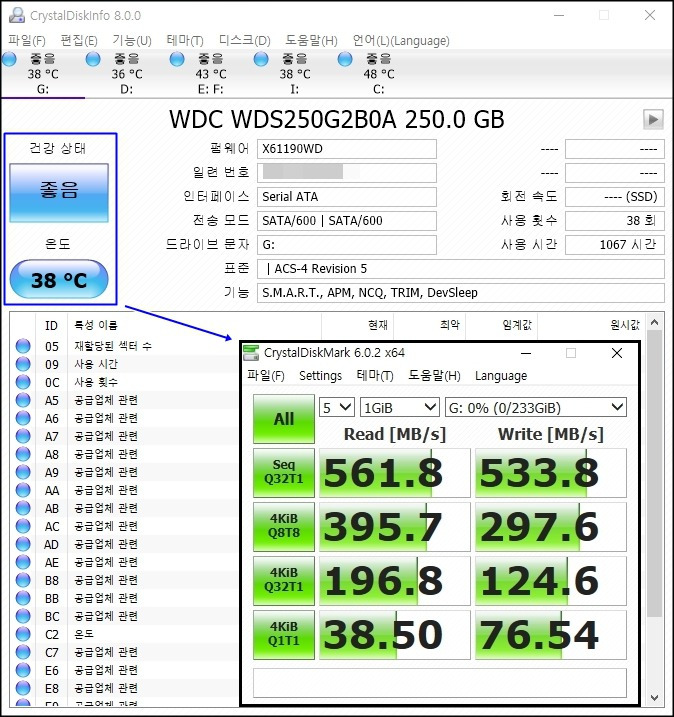Select the D: drive status orb
Screen dimensions: 674x717
pyautogui.click(x=93, y=59)
